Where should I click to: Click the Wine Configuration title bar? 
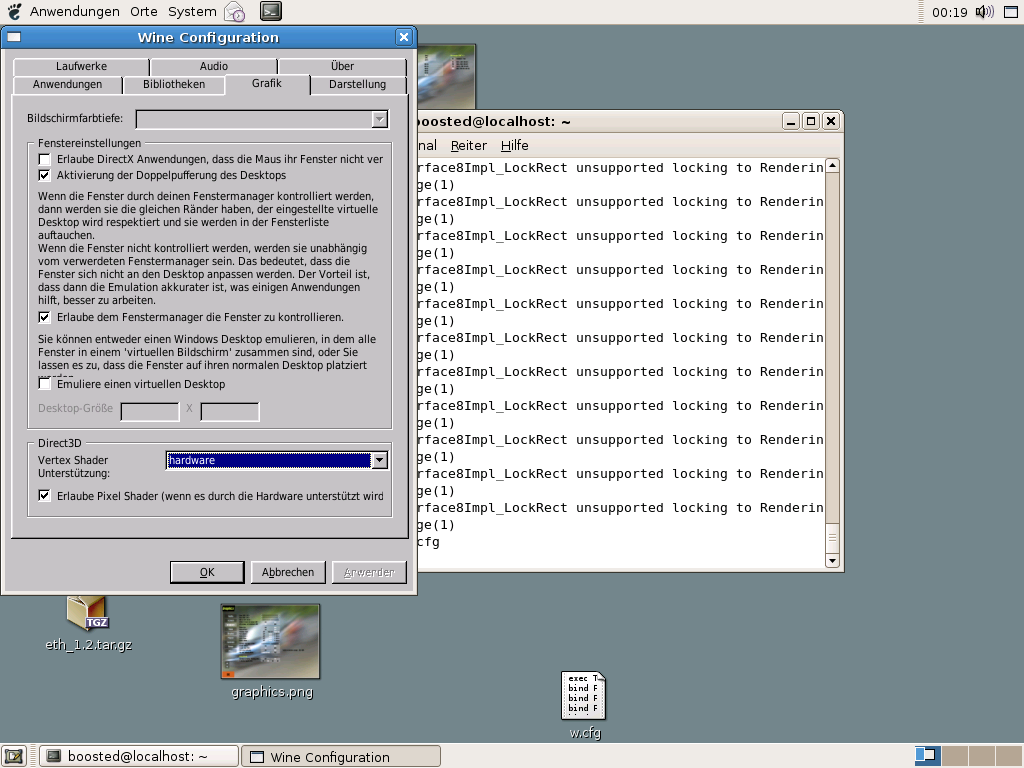(208, 37)
